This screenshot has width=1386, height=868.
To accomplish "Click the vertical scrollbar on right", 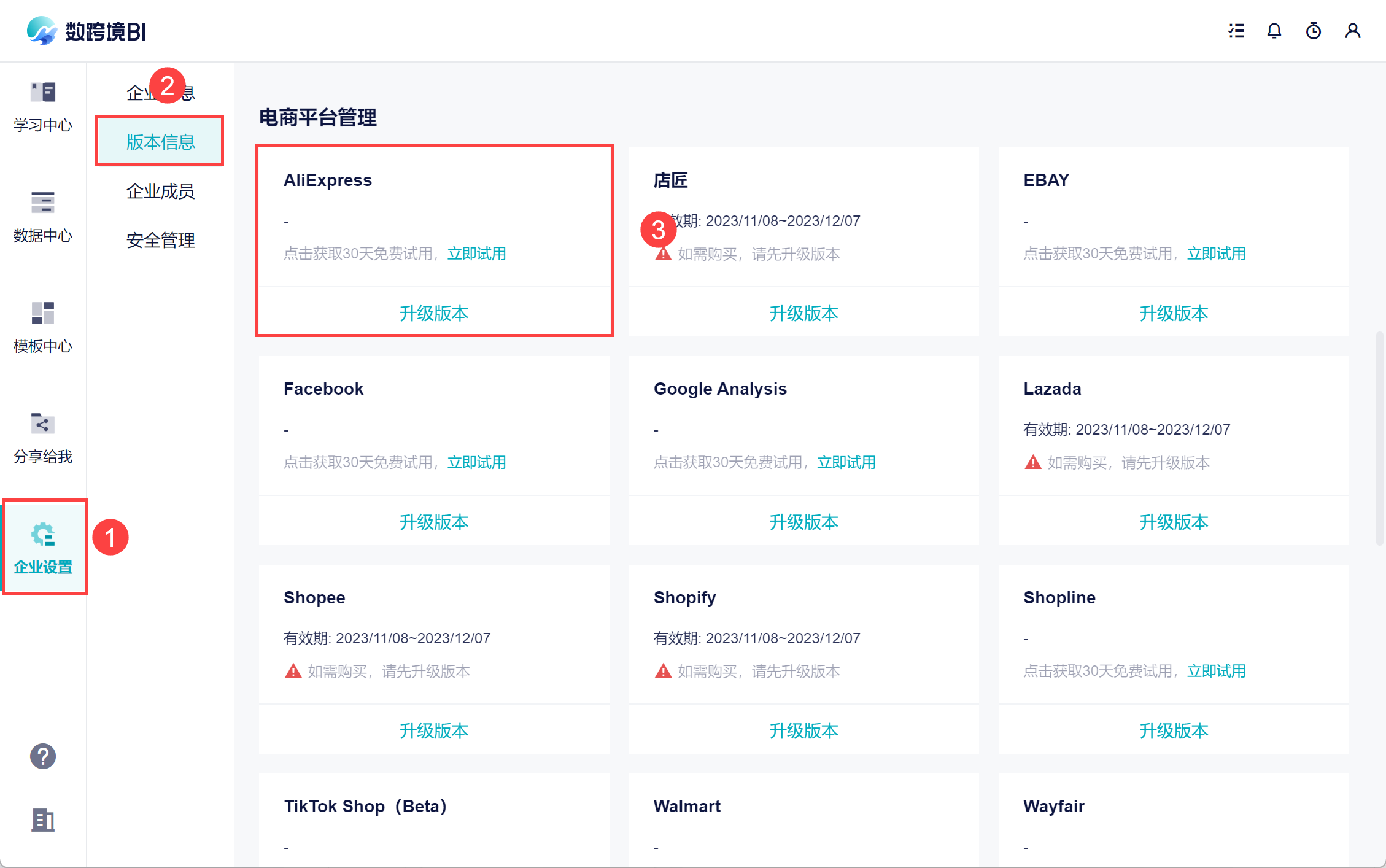I will (1379, 438).
